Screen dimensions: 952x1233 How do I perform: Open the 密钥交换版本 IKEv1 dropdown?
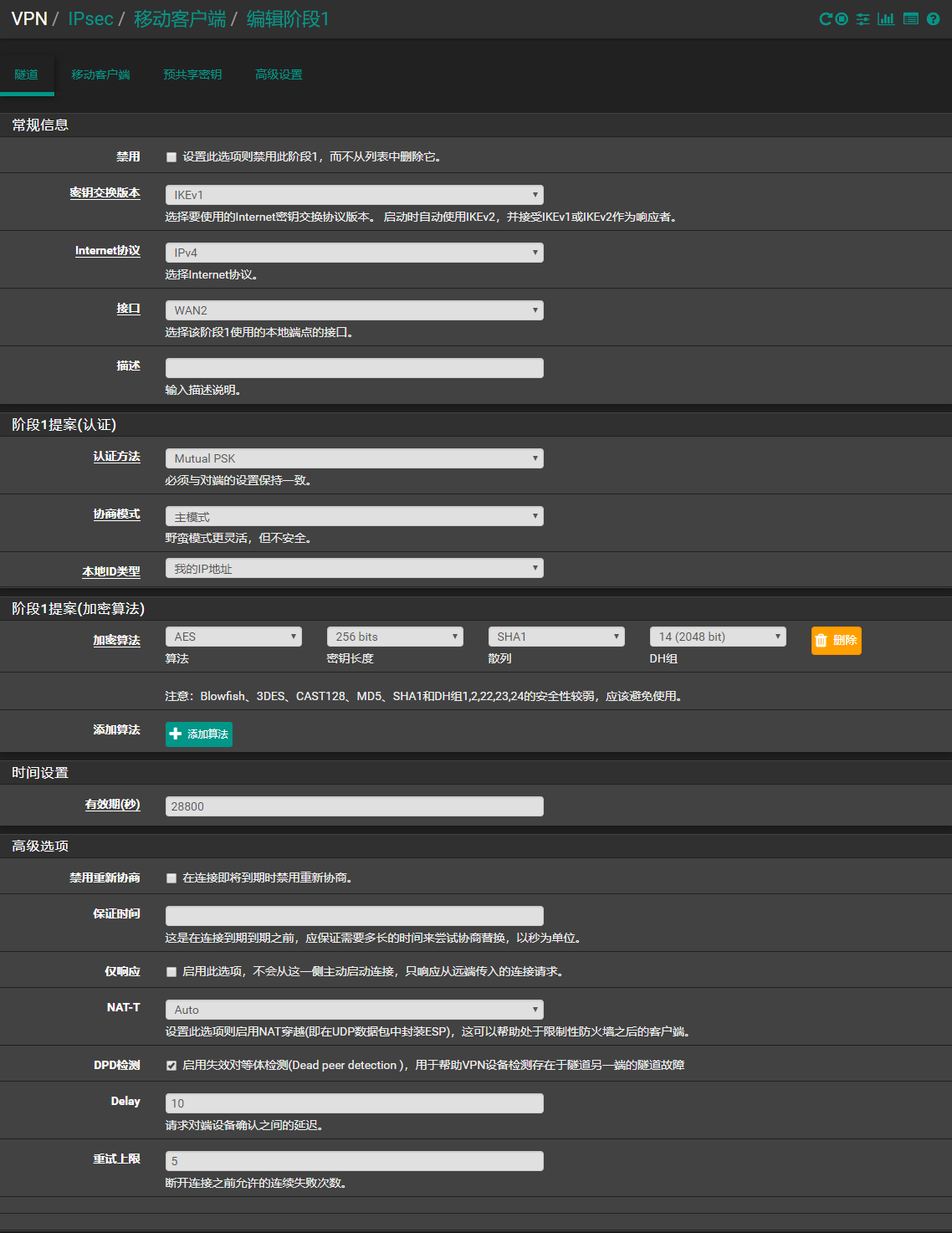pos(354,195)
